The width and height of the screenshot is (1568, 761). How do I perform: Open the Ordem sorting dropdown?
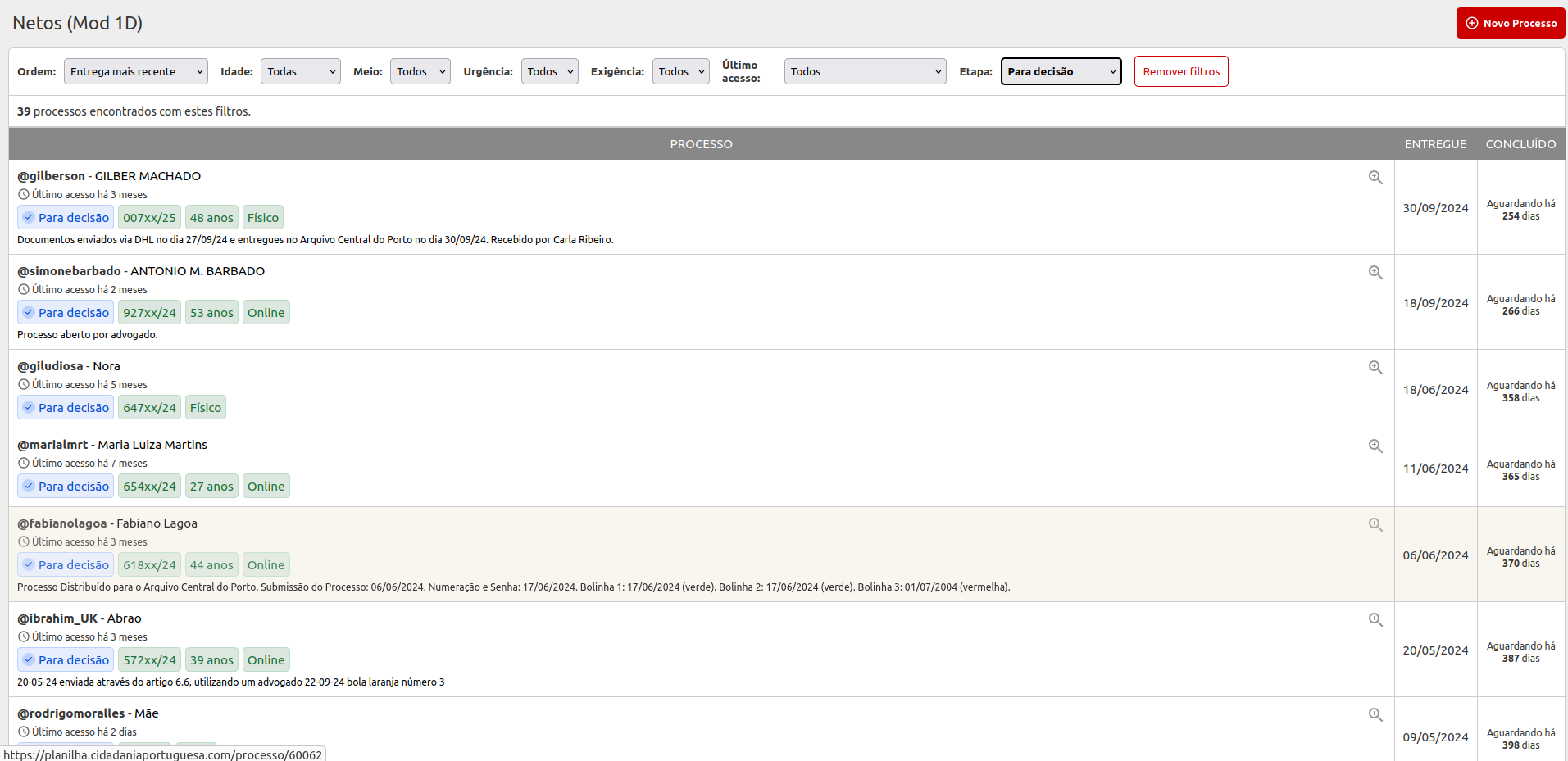[x=136, y=72]
